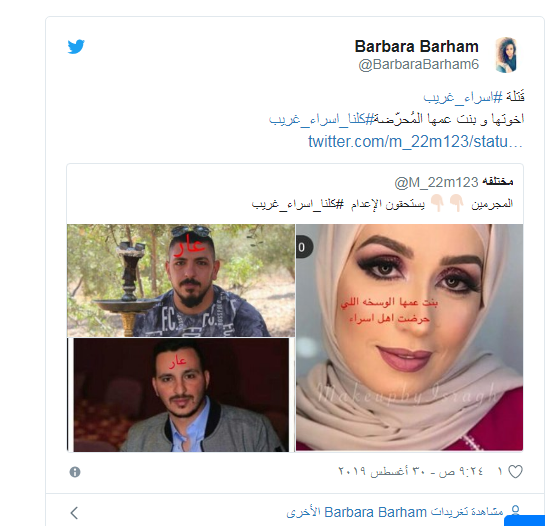Viewport: 545px width, 526px height.
Task: Open the #كلنا_اسراء_غريب hashtag in tweet text
Action: [321, 119]
